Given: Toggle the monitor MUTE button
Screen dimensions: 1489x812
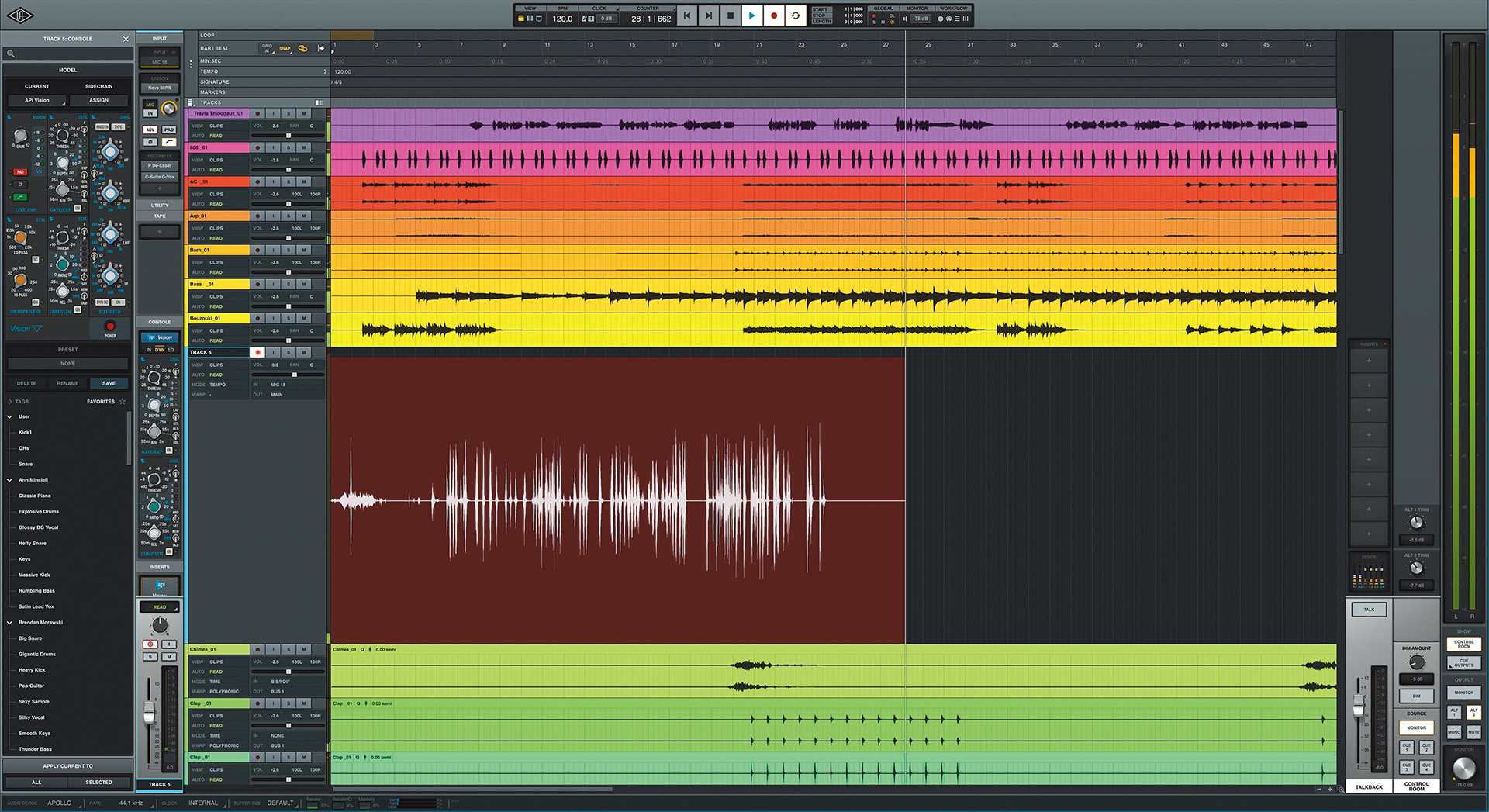Looking at the screenshot, I should point(1473,731).
